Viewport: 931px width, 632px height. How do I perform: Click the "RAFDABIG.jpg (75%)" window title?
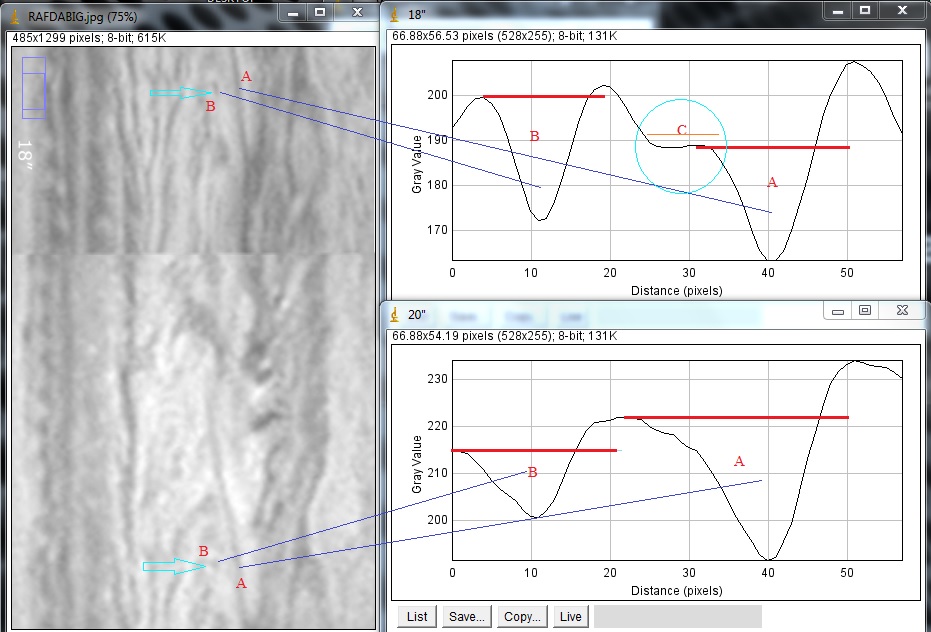83,17
